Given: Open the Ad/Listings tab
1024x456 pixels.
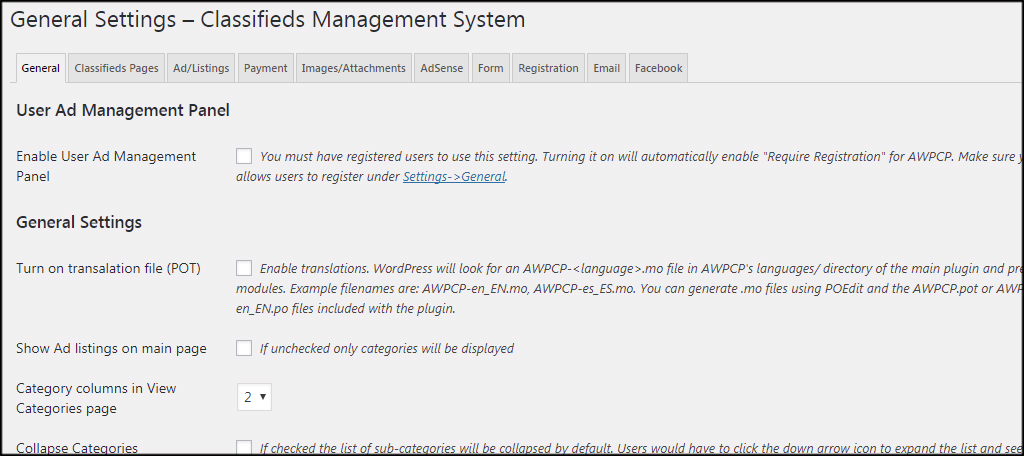Looking at the screenshot, I should (201, 68).
